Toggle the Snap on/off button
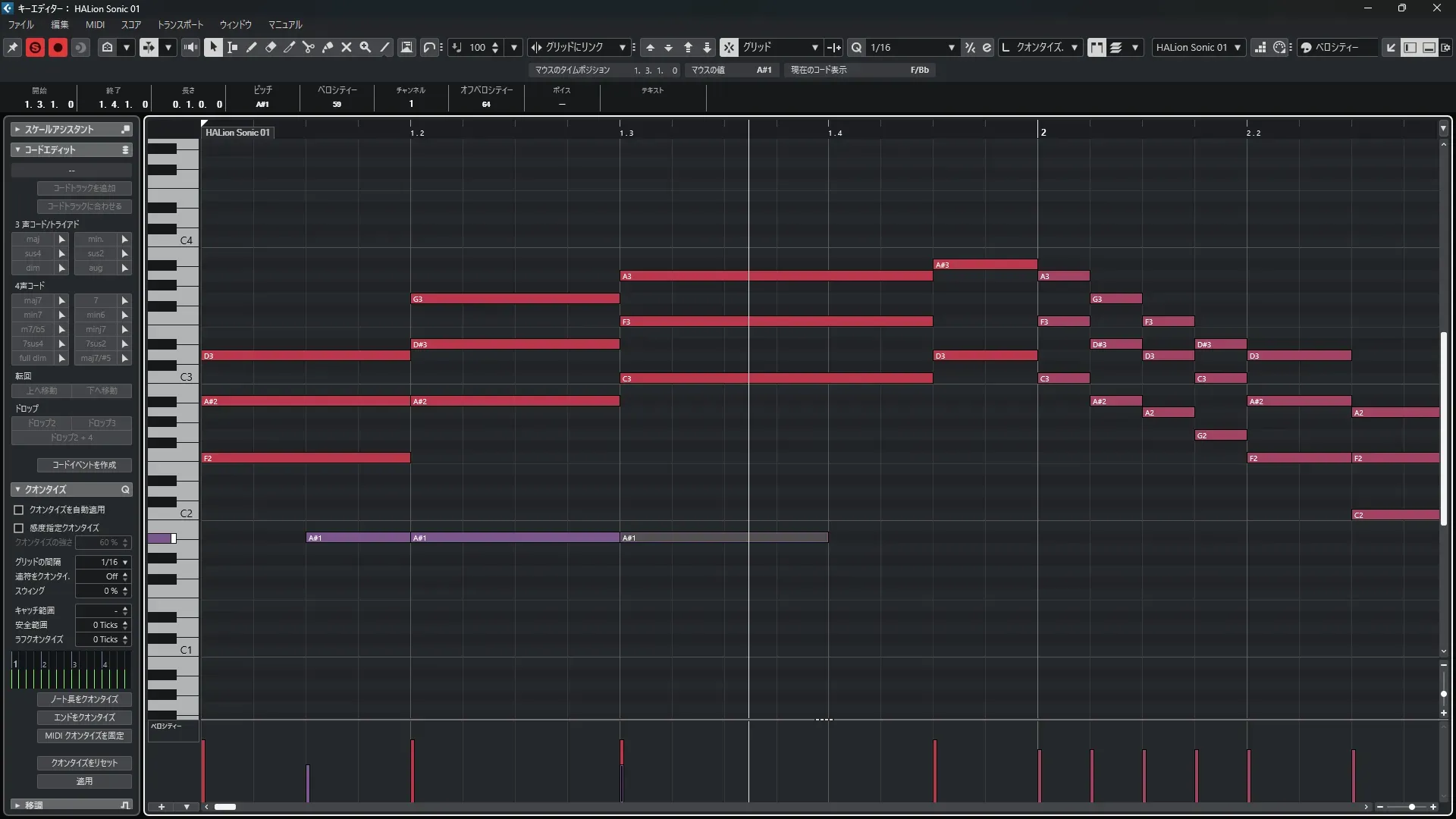The image size is (1456, 819). tap(729, 47)
